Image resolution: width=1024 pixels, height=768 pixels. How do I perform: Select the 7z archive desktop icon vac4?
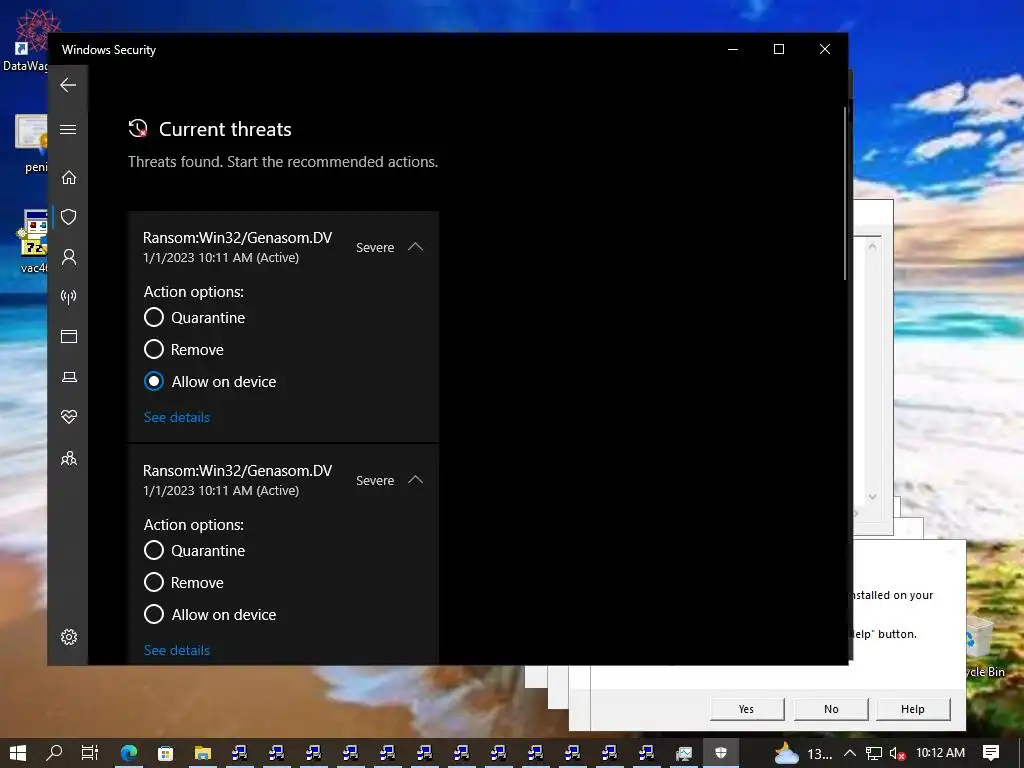[33, 240]
